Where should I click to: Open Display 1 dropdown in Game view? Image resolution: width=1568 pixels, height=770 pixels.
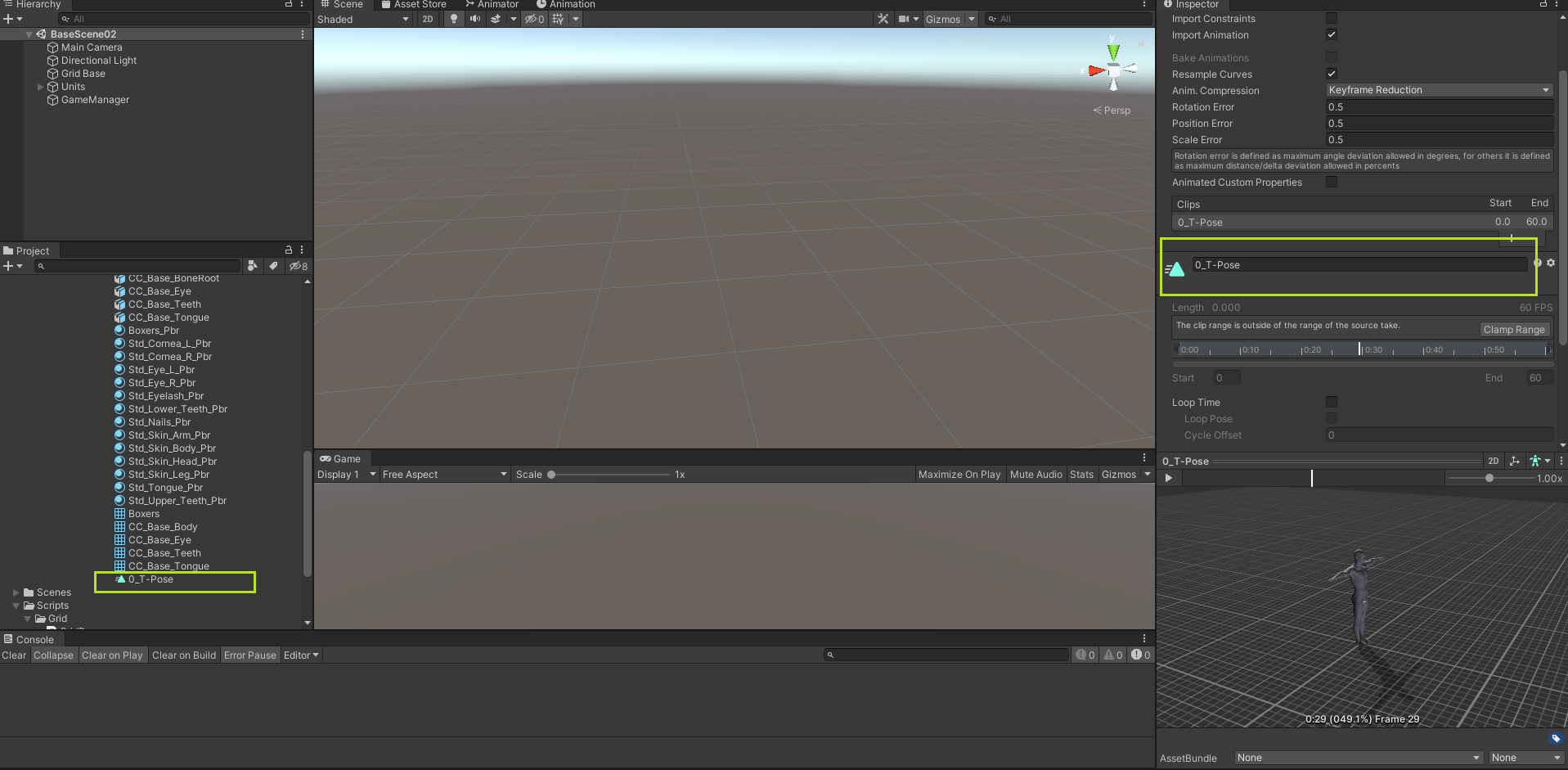tap(347, 475)
